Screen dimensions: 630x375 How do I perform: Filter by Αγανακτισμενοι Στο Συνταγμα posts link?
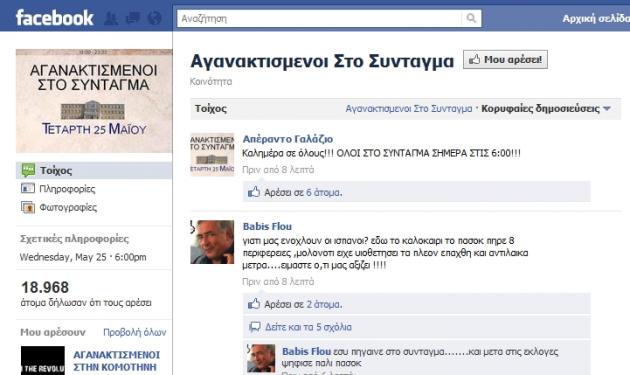(409, 109)
